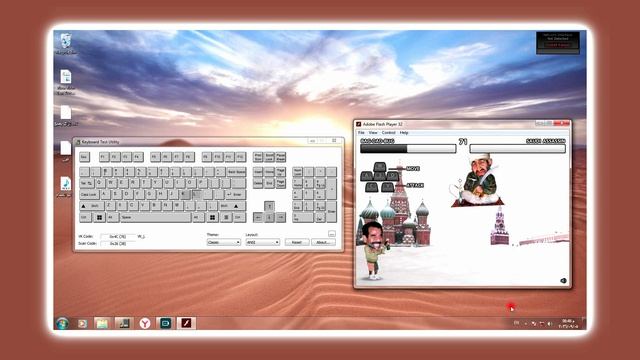640x360 pixels.
Task: Toggle the Num Lock key on the virtual keyboard
Action: tap(298, 172)
